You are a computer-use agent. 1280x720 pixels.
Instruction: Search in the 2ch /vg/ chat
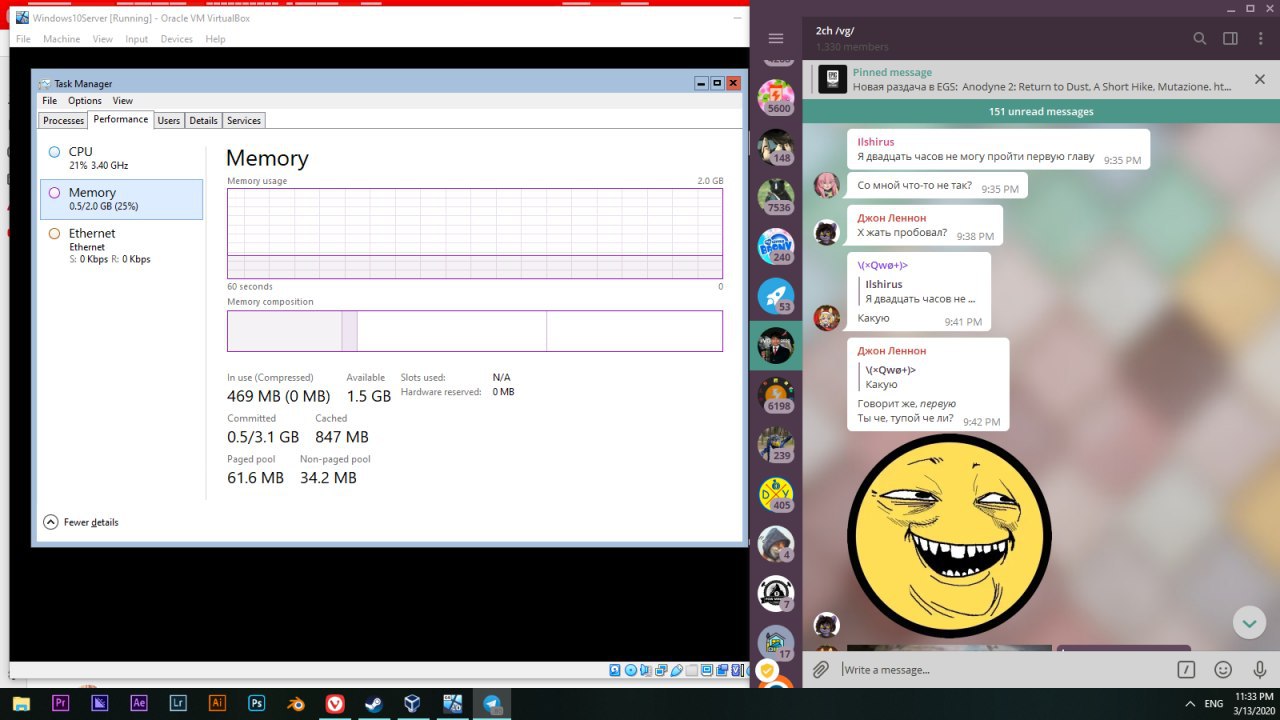[x=1200, y=38]
